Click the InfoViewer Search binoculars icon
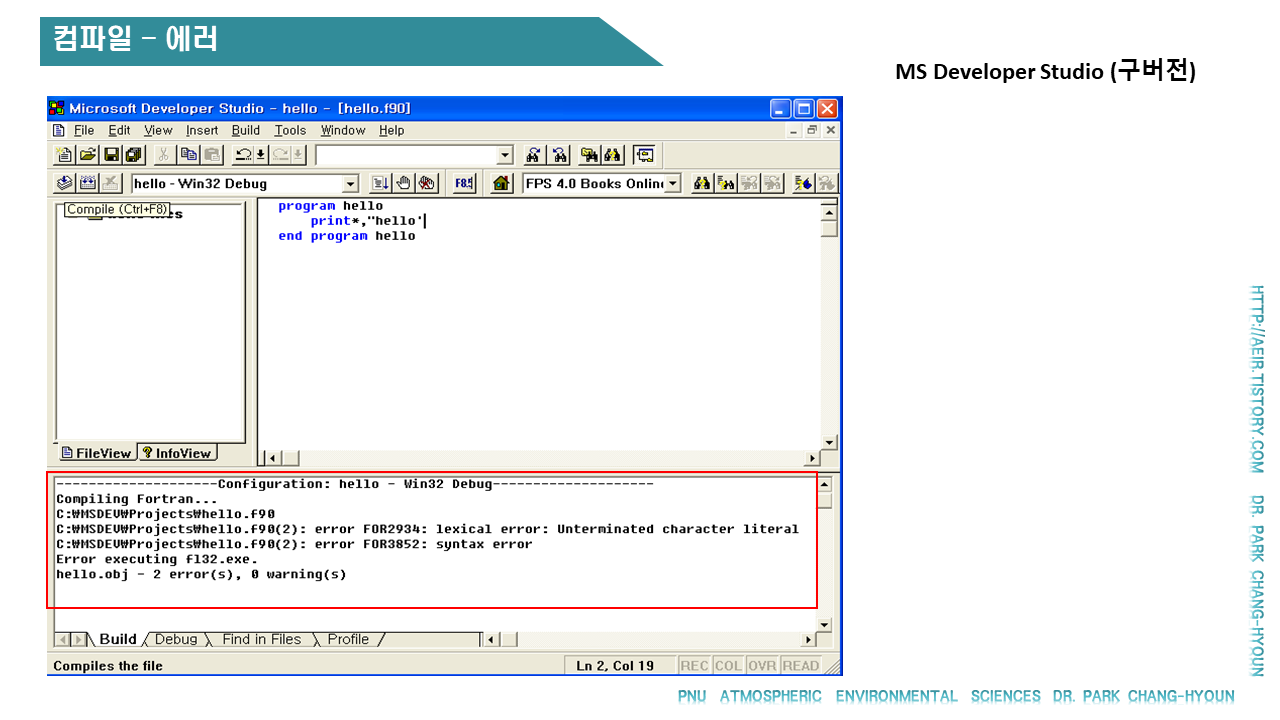1280x720 pixels. click(x=702, y=183)
